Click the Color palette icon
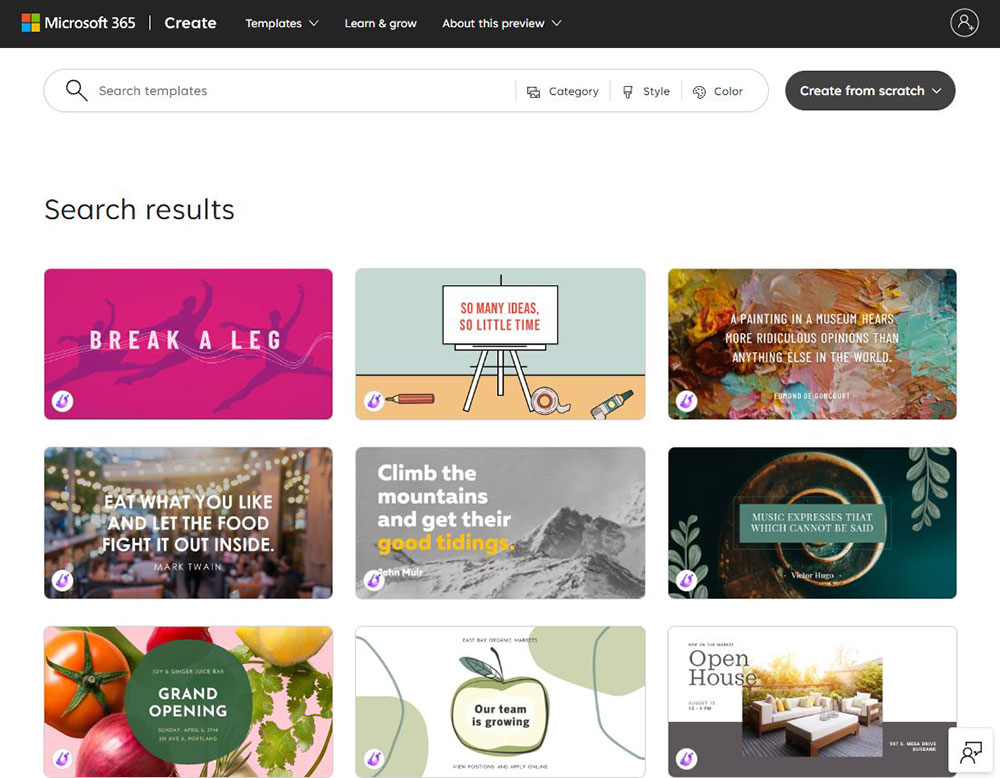Viewport: 1000px width, 778px height. [x=699, y=92]
